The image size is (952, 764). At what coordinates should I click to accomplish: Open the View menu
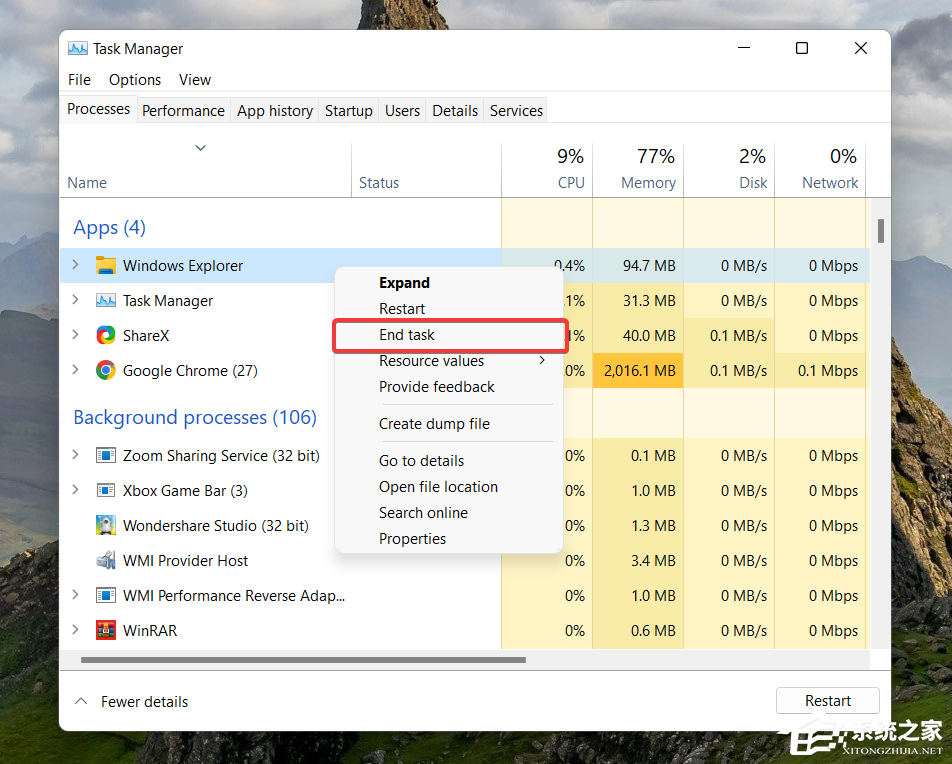(x=195, y=80)
